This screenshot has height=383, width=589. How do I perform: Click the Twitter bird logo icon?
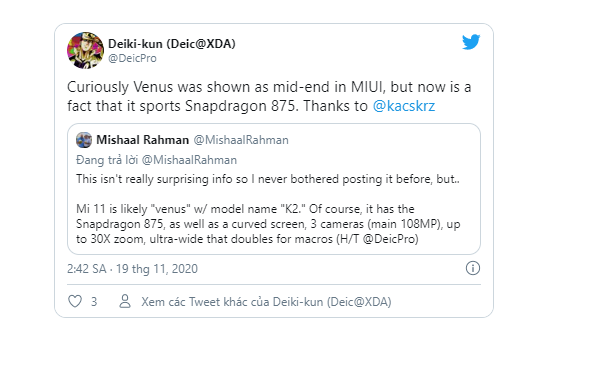point(471,42)
